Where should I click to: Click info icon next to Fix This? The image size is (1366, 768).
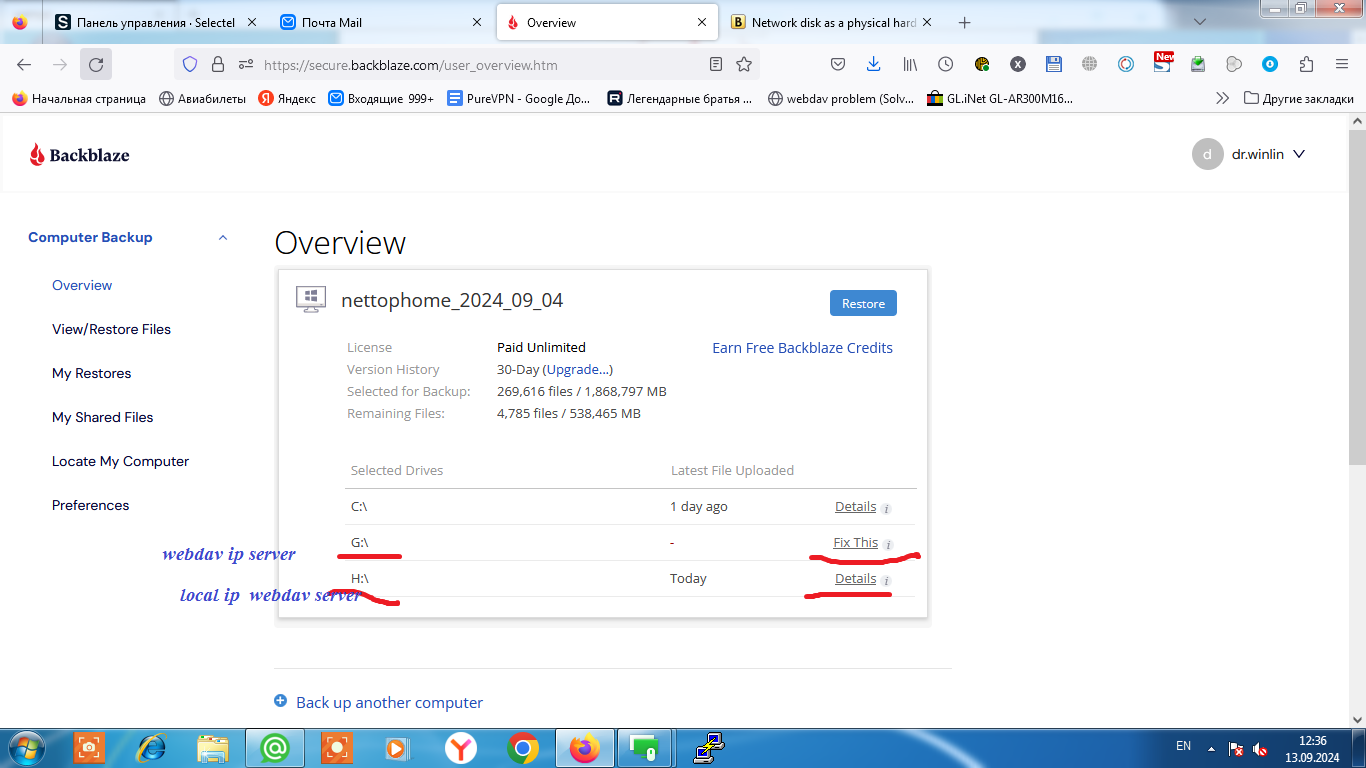pyautogui.click(x=888, y=544)
